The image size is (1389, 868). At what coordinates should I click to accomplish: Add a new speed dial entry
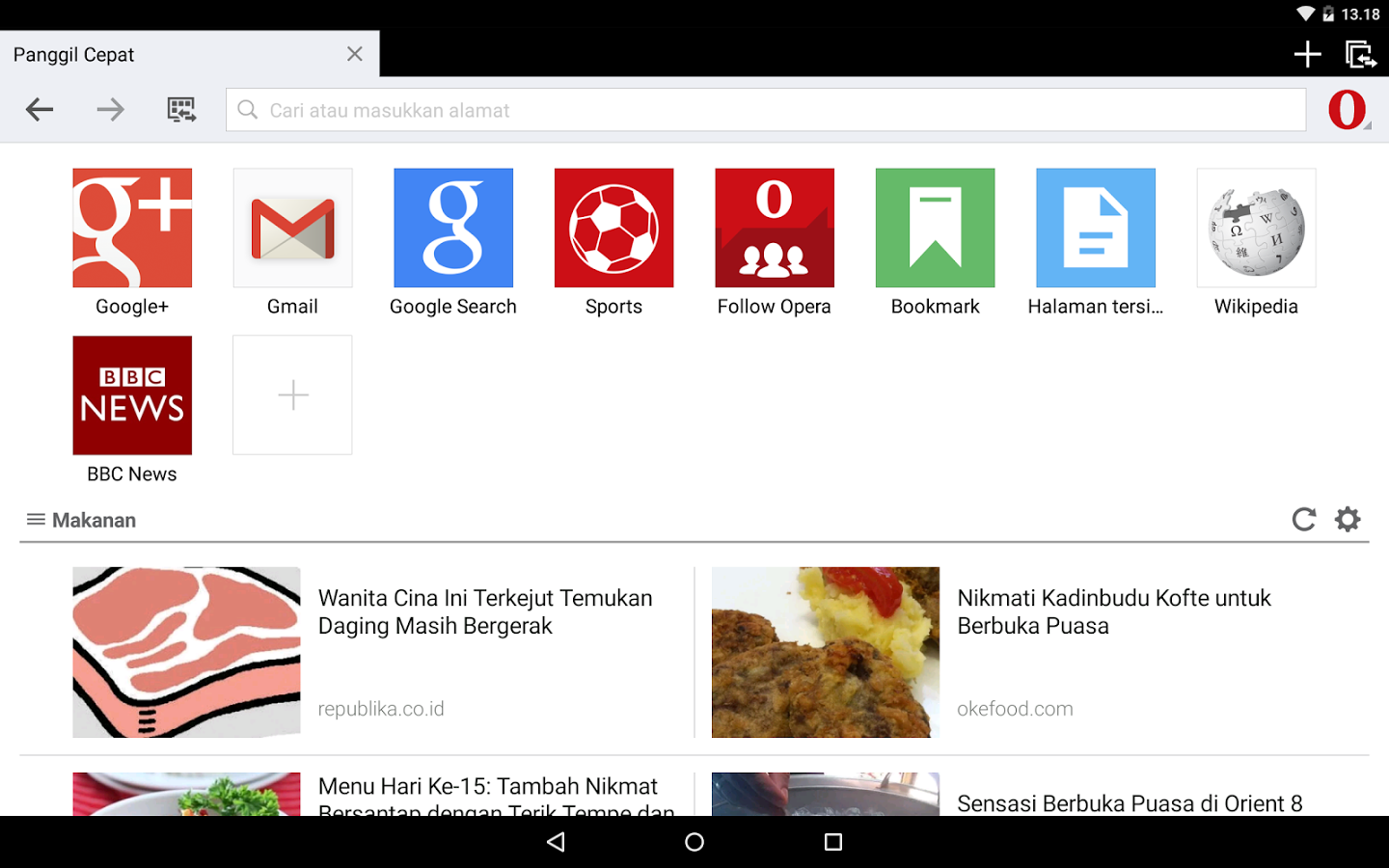click(x=292, y=395)
